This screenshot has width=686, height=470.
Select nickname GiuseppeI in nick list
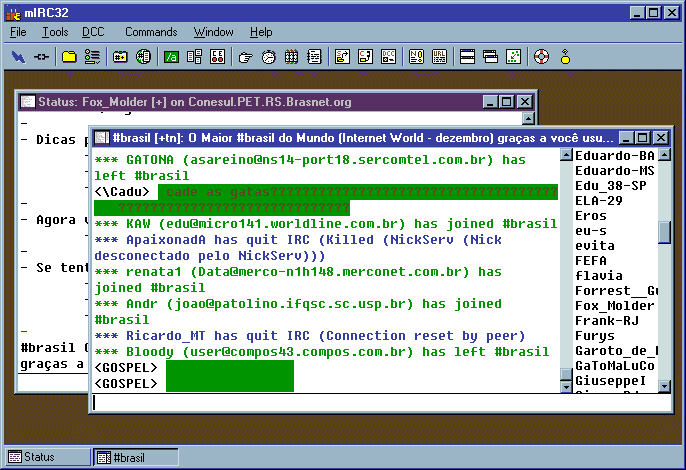click(611, 381)
